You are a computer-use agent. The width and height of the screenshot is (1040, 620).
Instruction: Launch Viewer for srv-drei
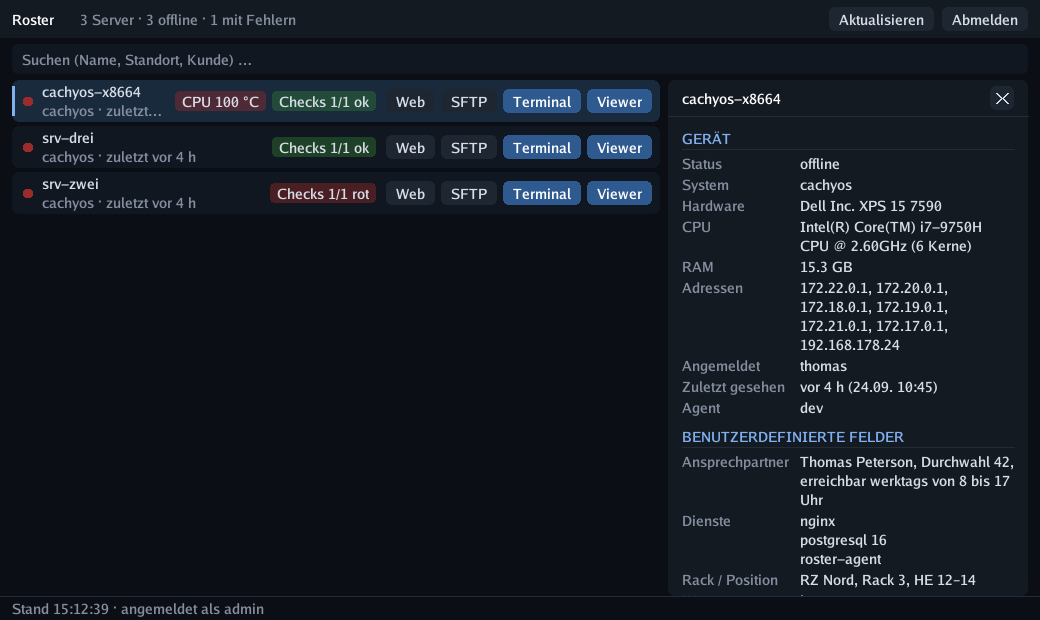click(x=619, y=147)
